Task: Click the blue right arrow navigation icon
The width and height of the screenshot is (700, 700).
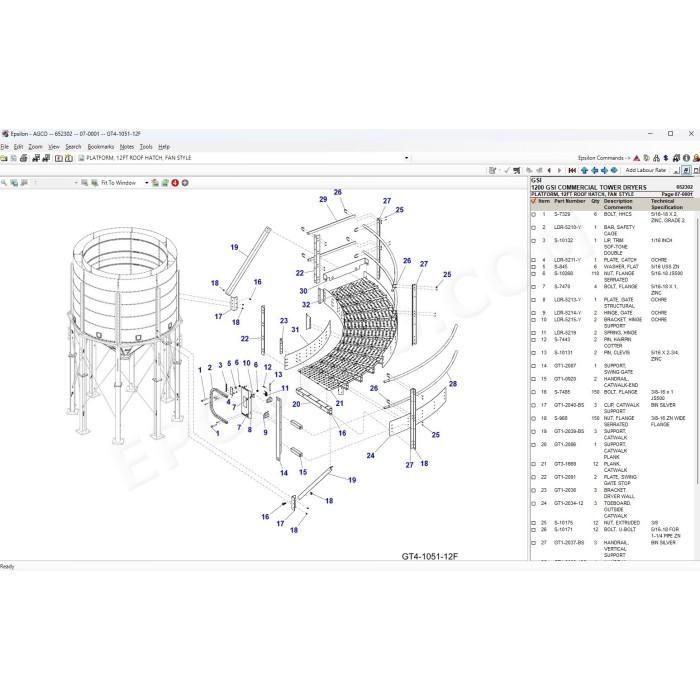Action: 604,171
